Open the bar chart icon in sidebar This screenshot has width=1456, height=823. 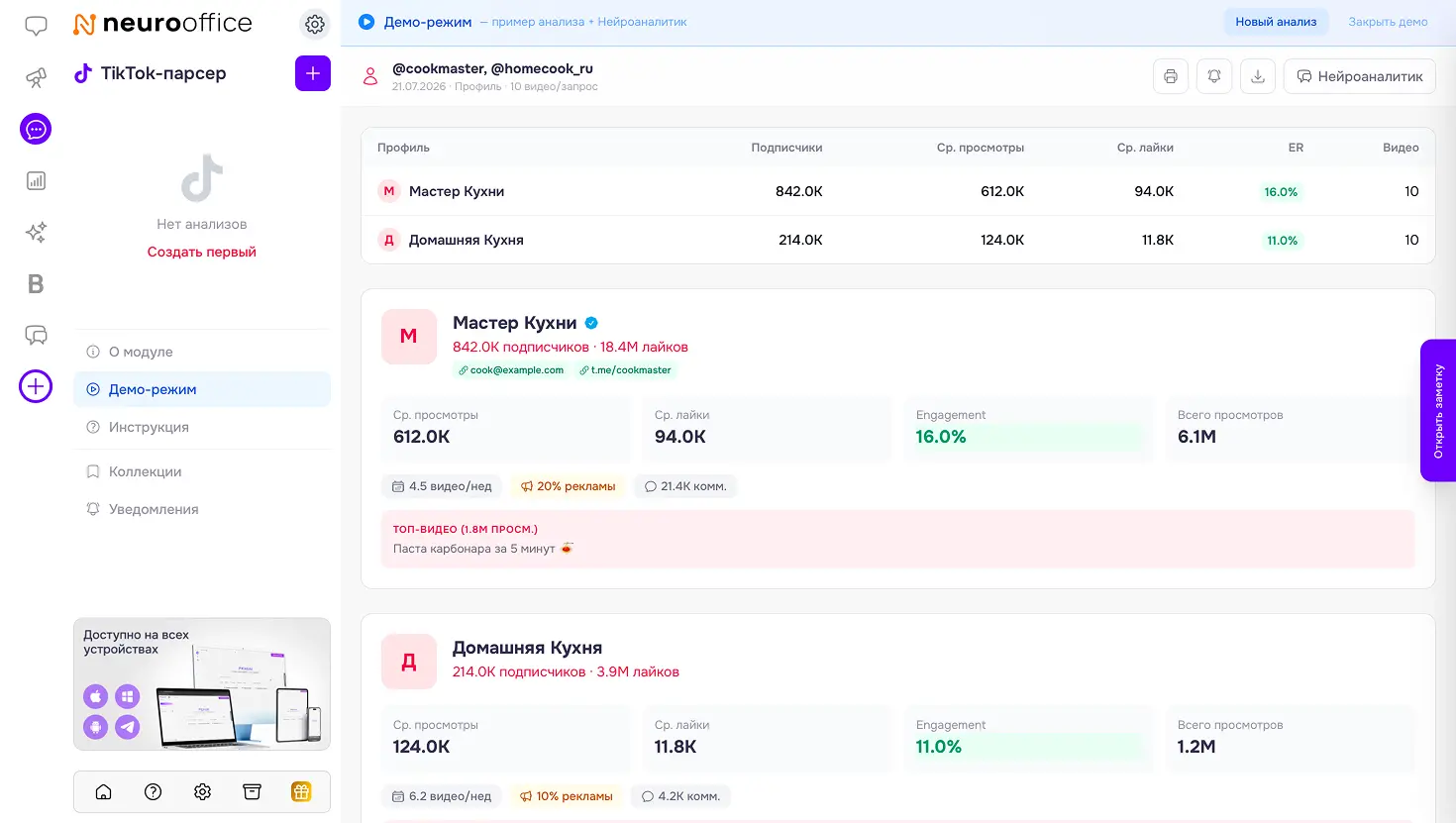[x=36, y=180]
